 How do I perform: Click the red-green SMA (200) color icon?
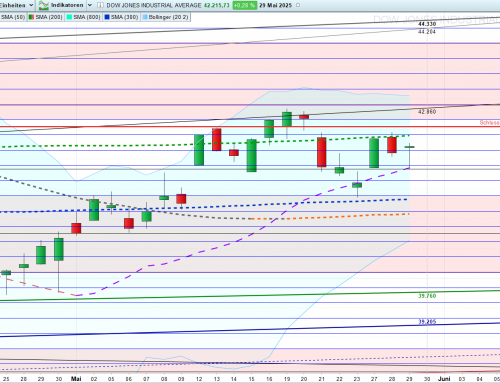31,17
